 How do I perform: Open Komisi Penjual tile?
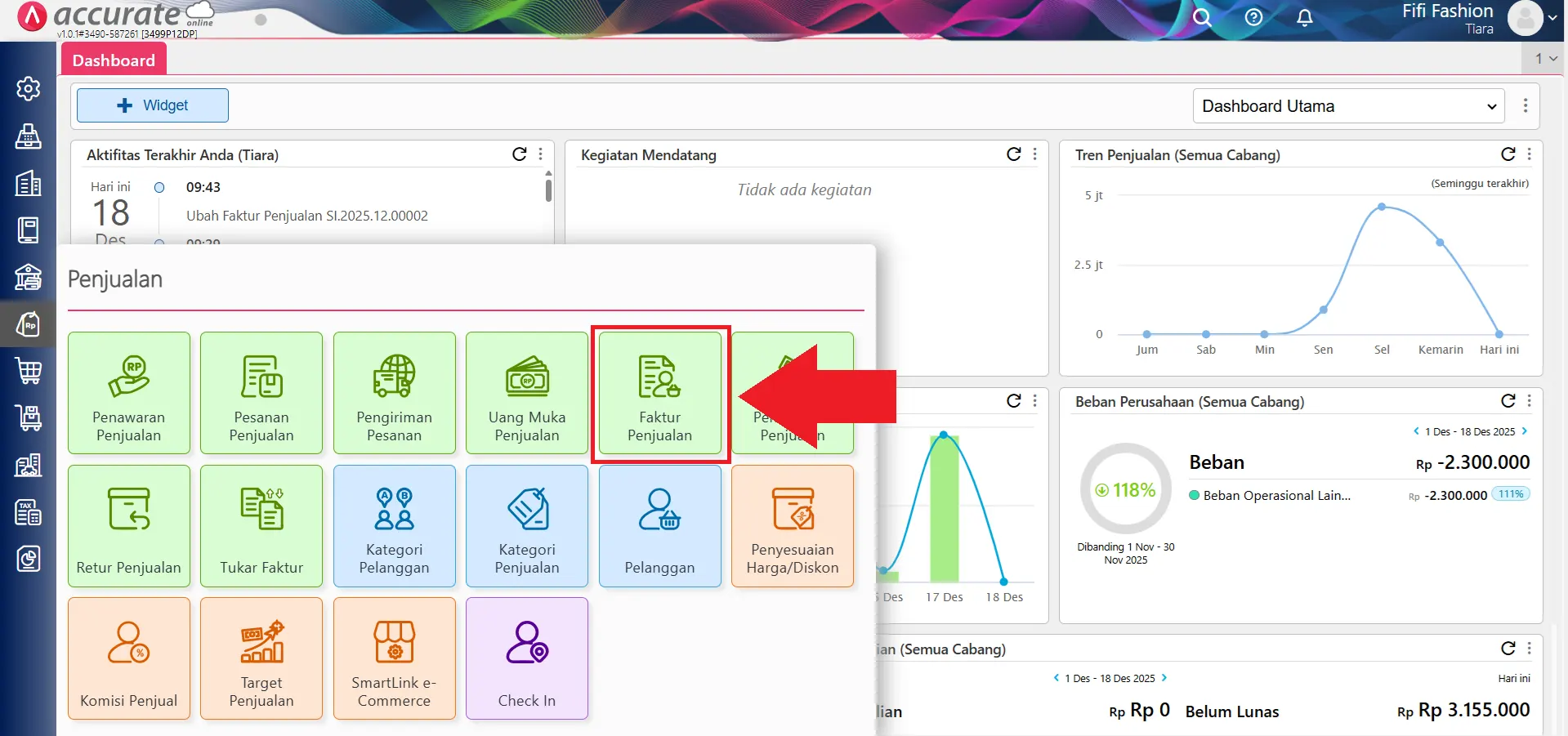tap(129, 658)
